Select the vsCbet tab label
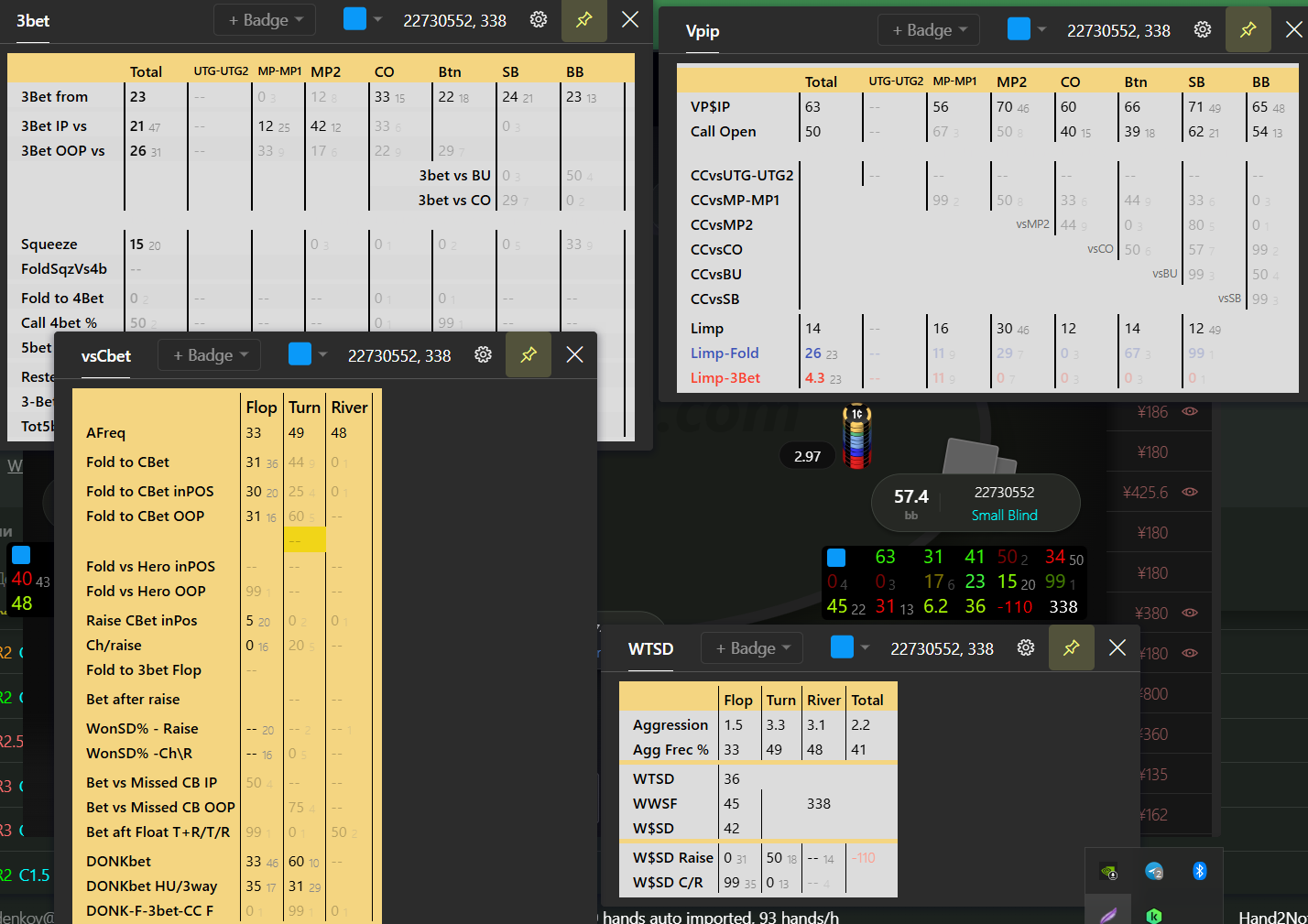This screenshot has height=924, width=1308. pos(106,355)
